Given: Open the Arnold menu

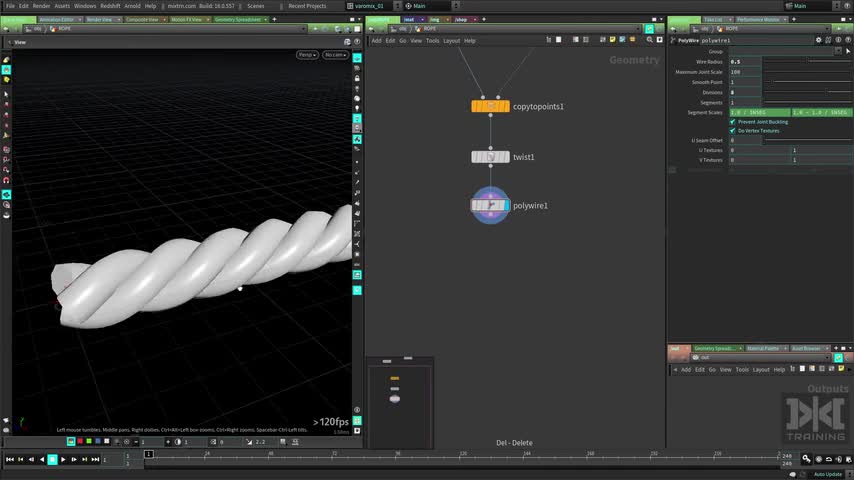Looking at the screenshot, I should 132,6.
